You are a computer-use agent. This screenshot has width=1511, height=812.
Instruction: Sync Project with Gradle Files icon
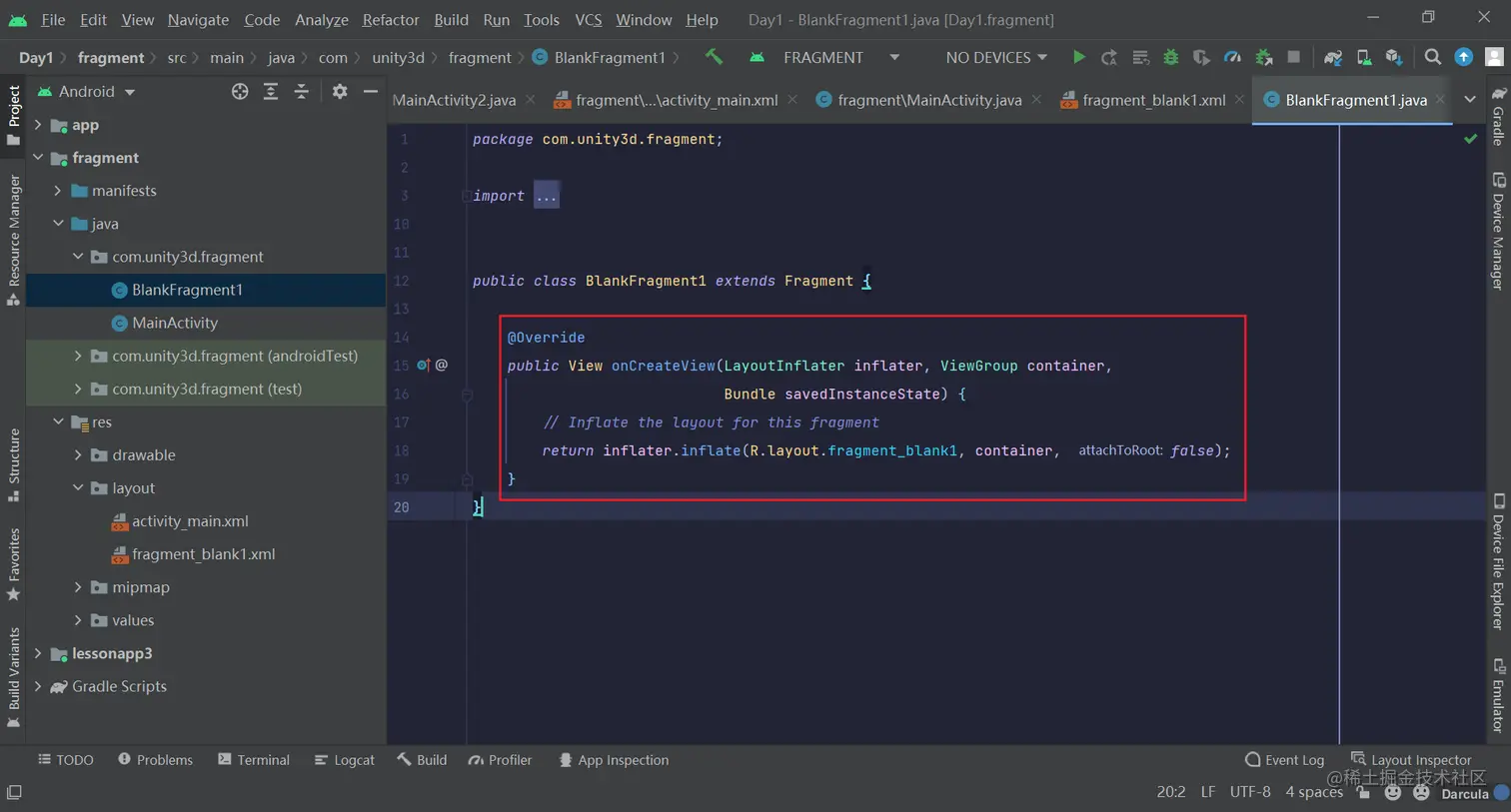pyautogui.click(x=1333, y=57)
